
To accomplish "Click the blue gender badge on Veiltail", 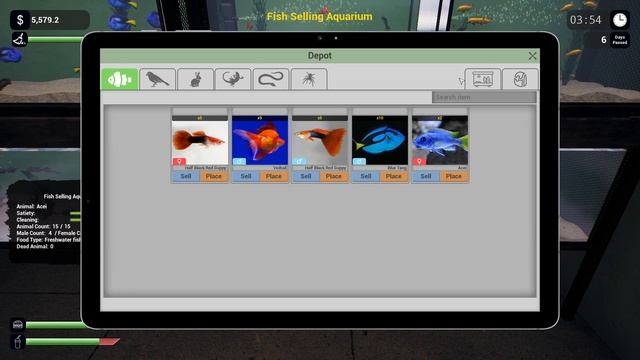I will (239, 161).
